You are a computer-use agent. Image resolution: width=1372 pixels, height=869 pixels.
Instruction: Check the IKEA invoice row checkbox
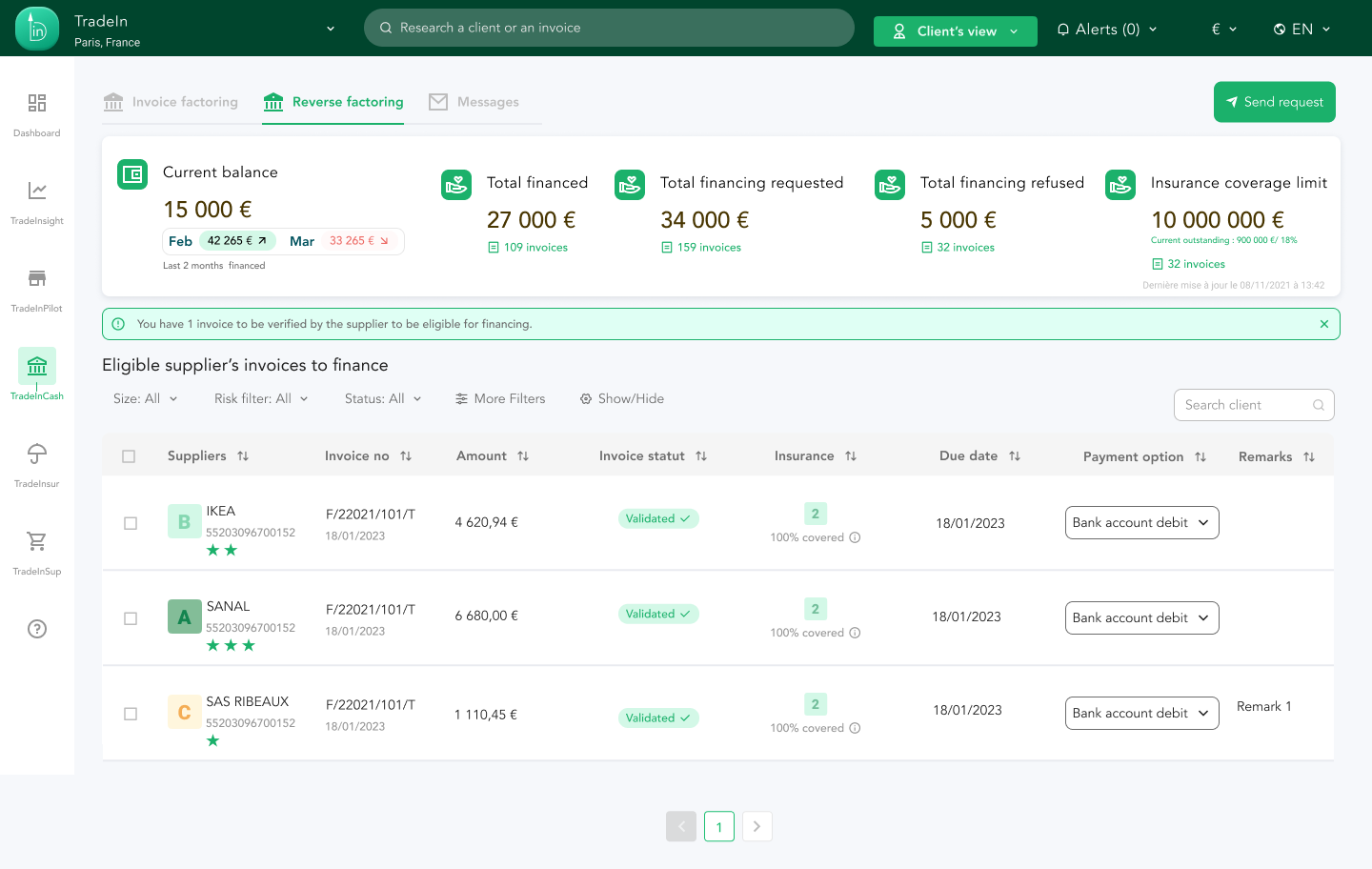click(x=131, y=523)
